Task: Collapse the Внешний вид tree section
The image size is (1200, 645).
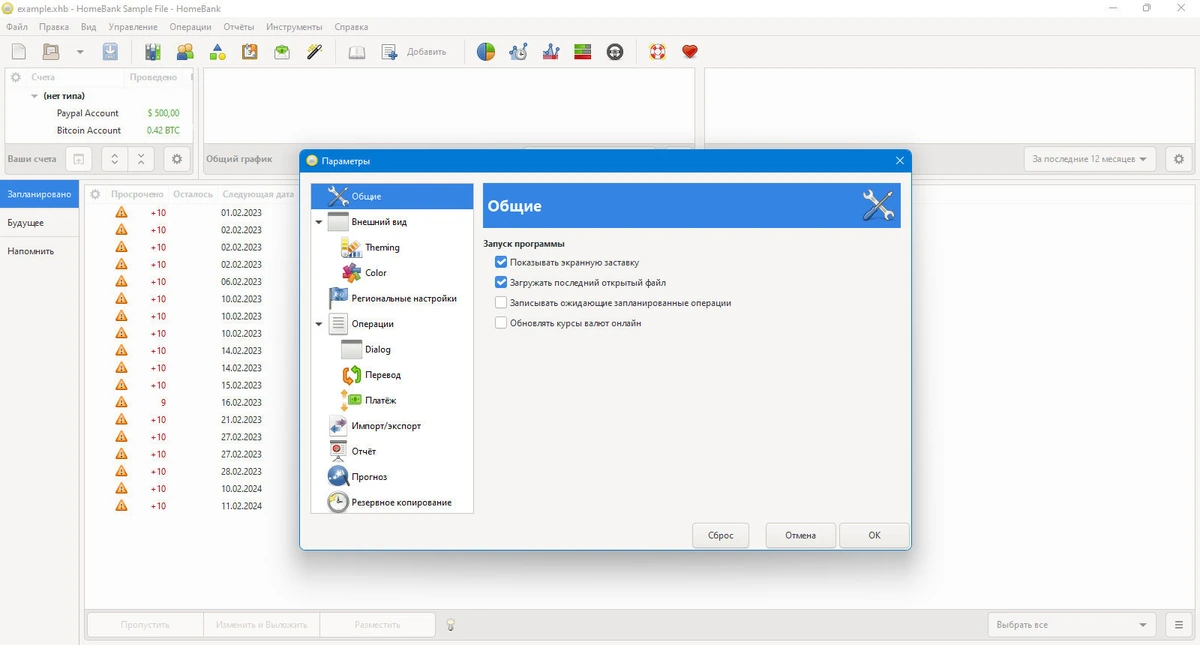Action: tap(319, 222)
